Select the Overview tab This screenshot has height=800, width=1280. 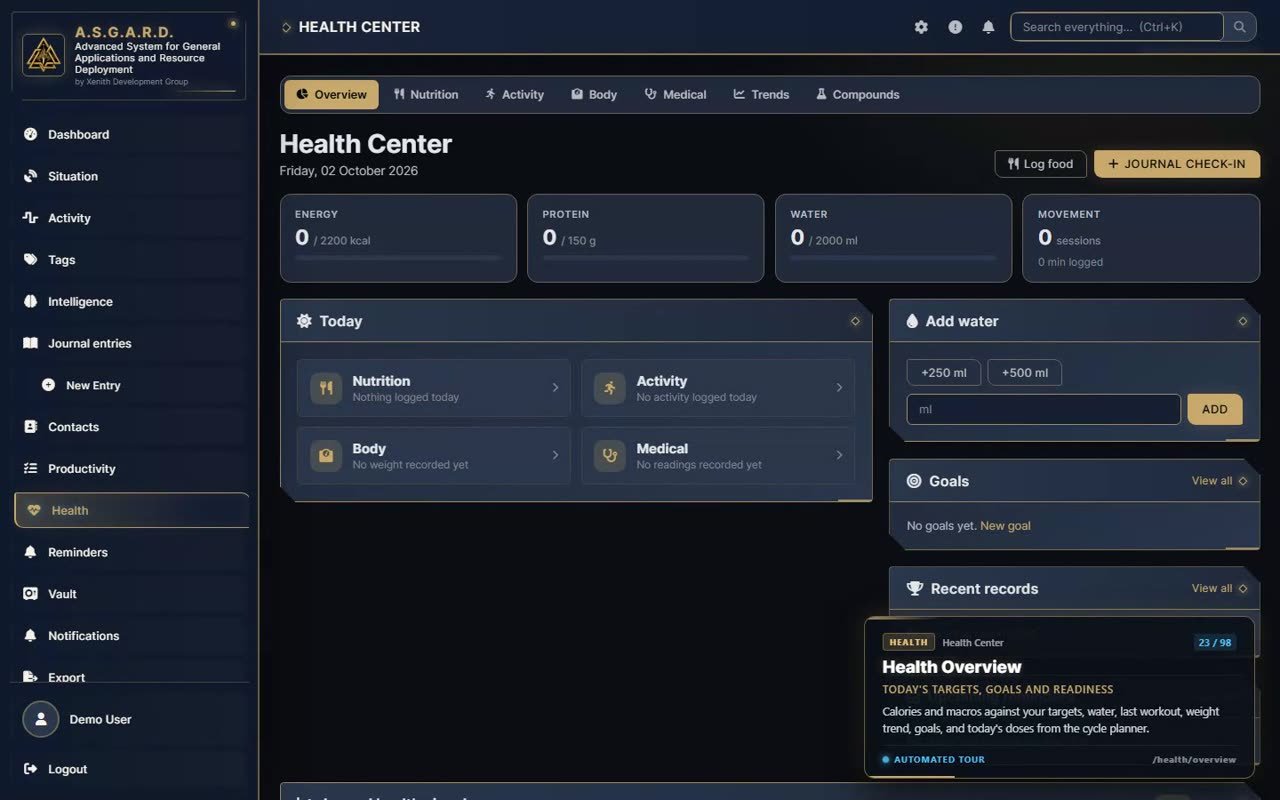(331, 95)
